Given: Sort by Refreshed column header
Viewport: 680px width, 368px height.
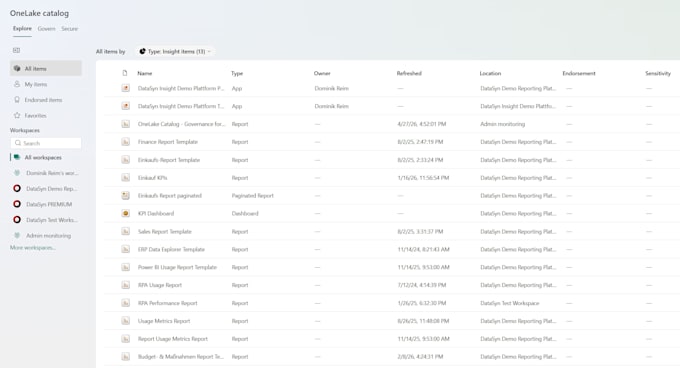Looking at the screenshot, I should 409,73.
